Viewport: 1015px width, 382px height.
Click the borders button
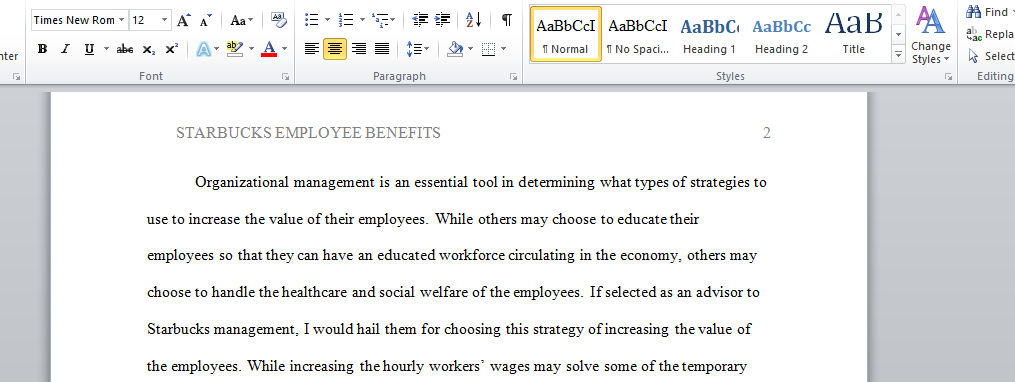[x=489, y=49]
